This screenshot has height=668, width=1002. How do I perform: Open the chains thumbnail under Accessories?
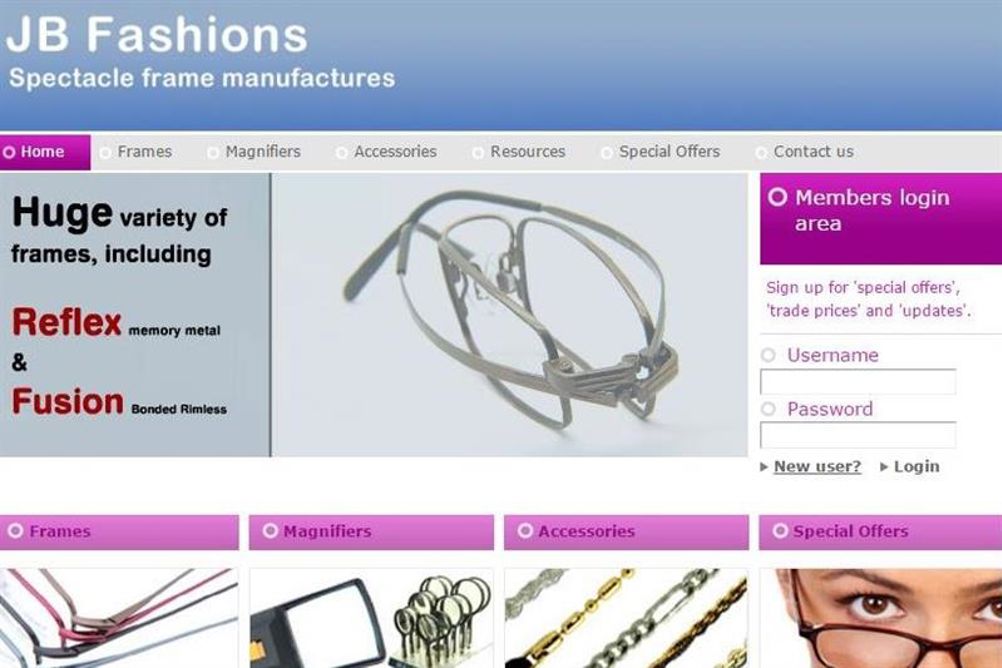(626, 618)
